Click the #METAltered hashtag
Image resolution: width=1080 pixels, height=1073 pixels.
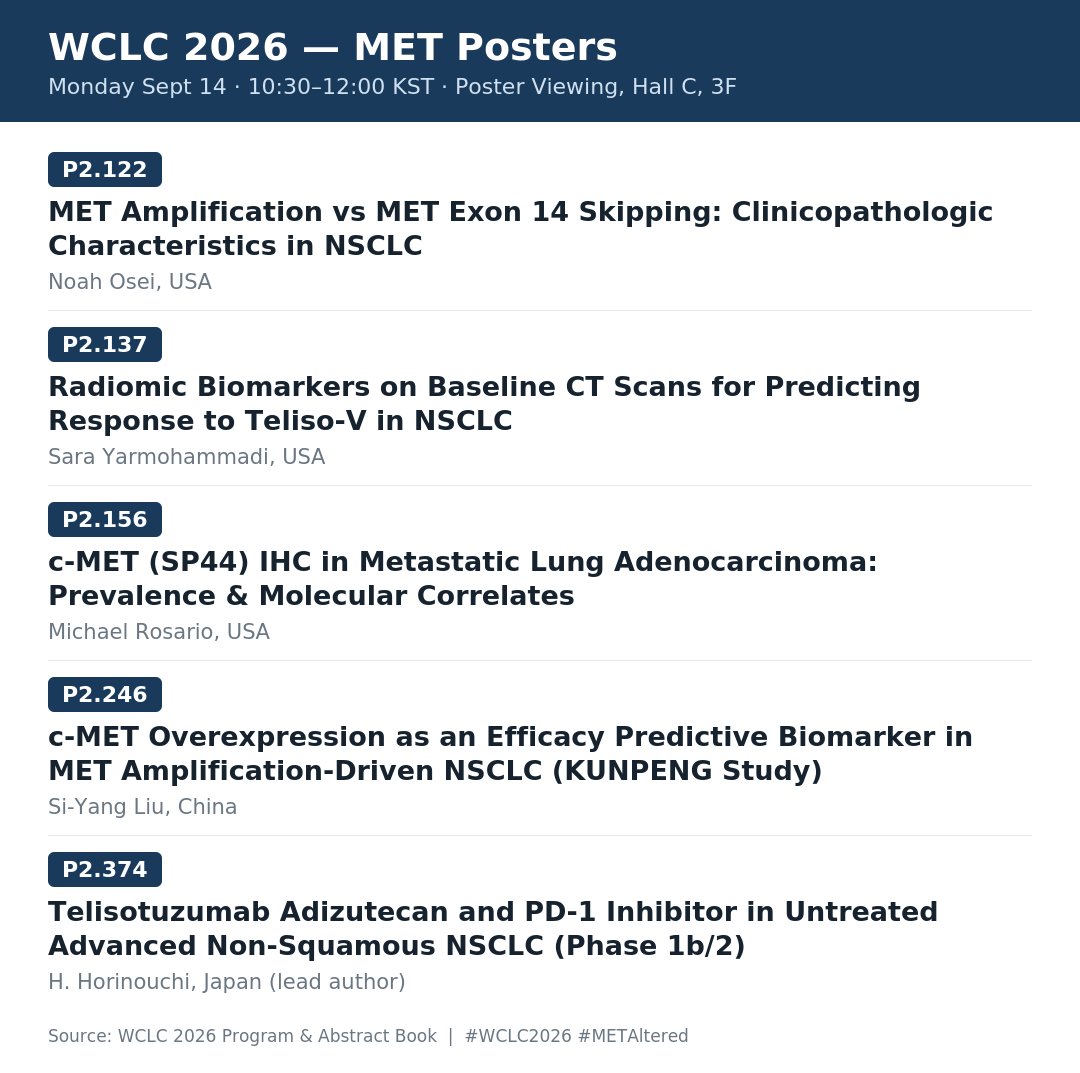(633, 1036)
